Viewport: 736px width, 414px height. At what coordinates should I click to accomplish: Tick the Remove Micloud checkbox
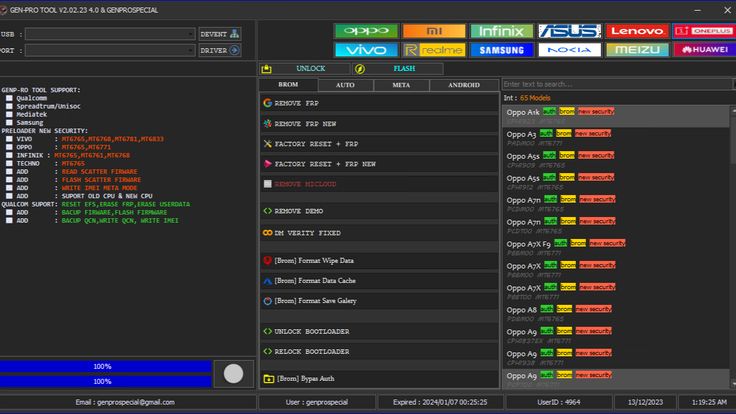tap(268, 184)
